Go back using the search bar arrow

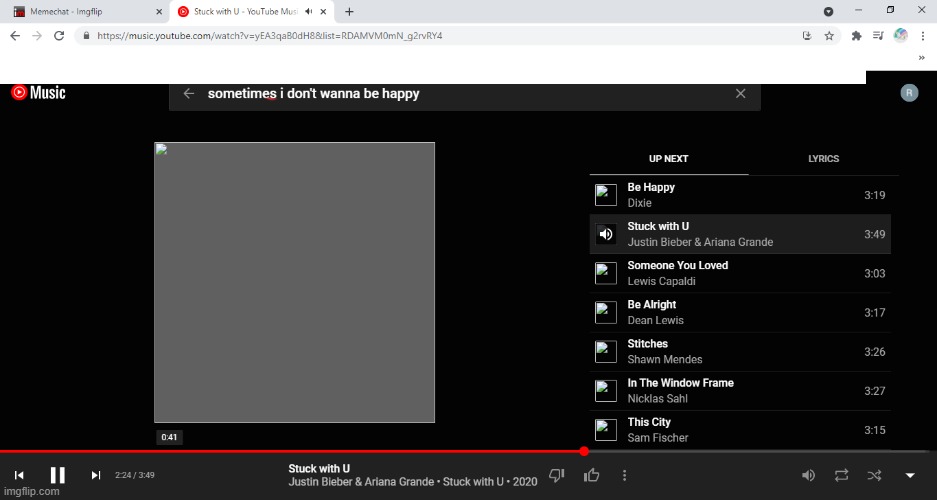[x=189, y=93]
